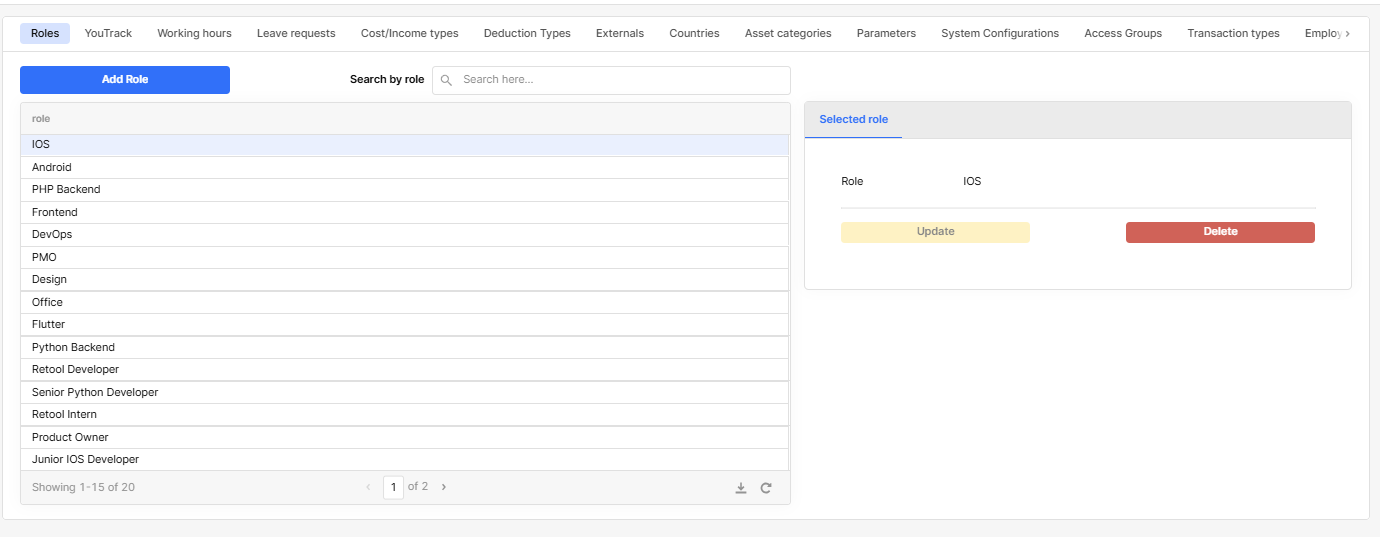Click the yellow Update button

point(935,232)
